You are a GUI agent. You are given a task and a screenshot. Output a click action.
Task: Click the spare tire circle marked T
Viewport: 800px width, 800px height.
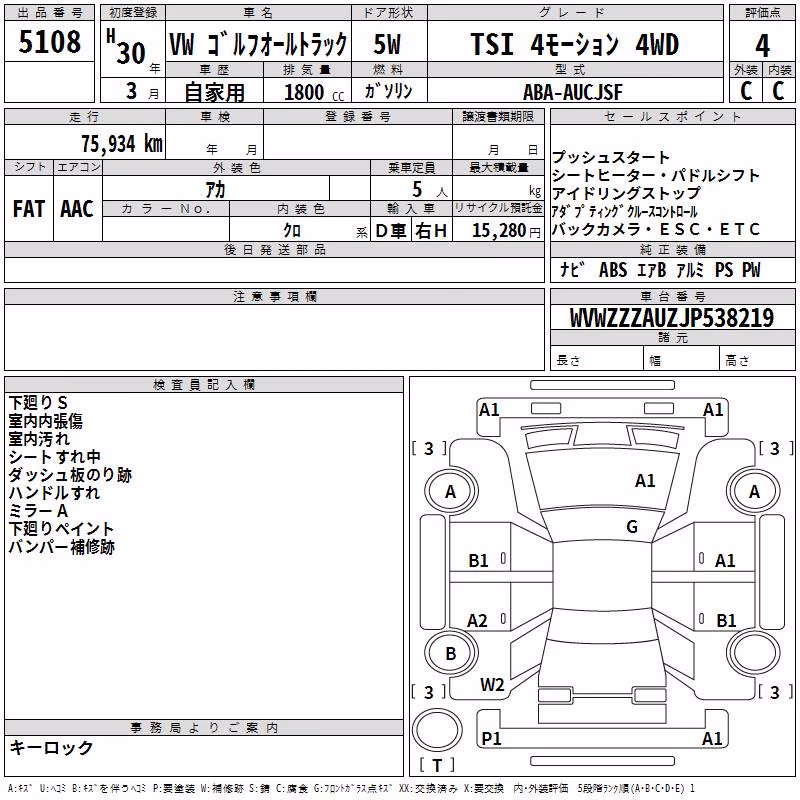click(437, 730)
